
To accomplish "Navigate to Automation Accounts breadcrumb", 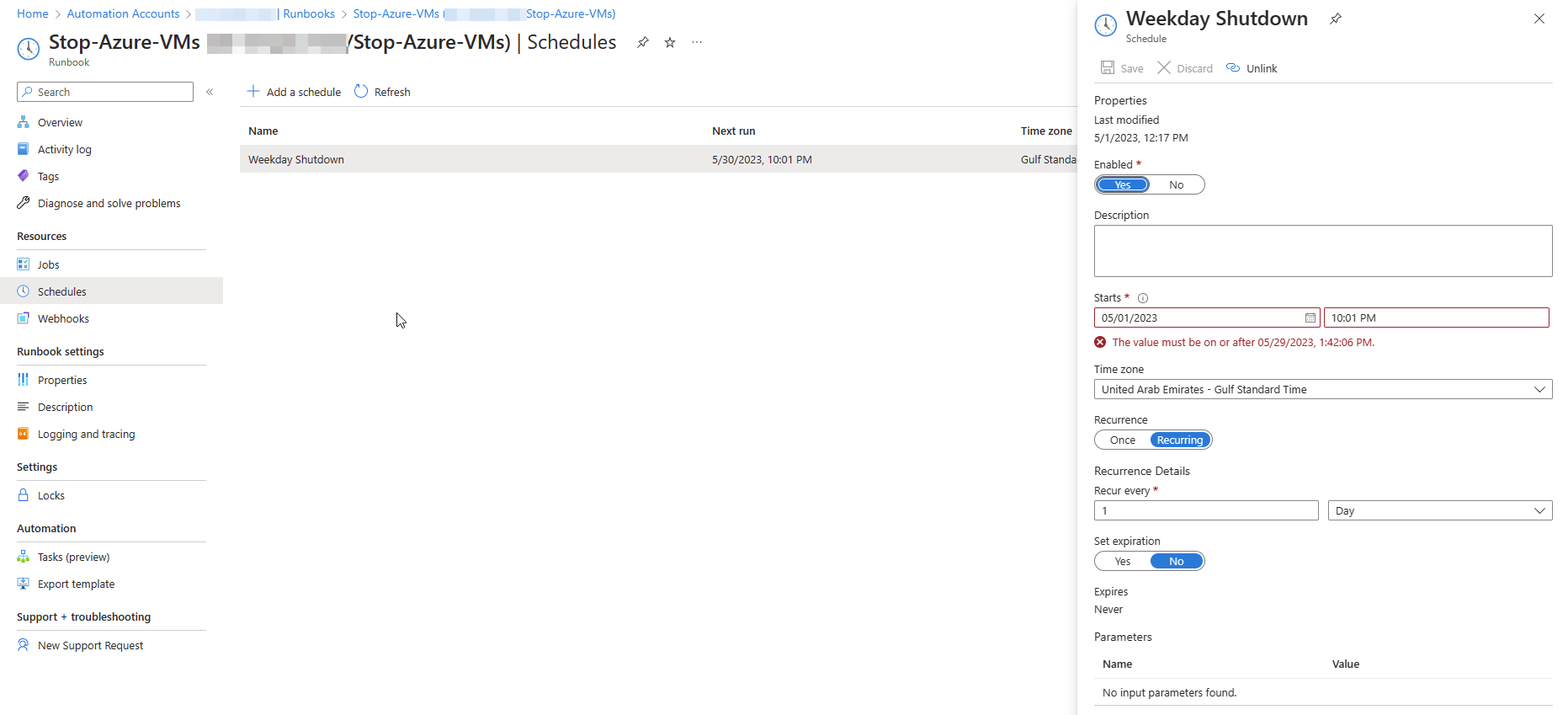I will click(x=123, y=13).
